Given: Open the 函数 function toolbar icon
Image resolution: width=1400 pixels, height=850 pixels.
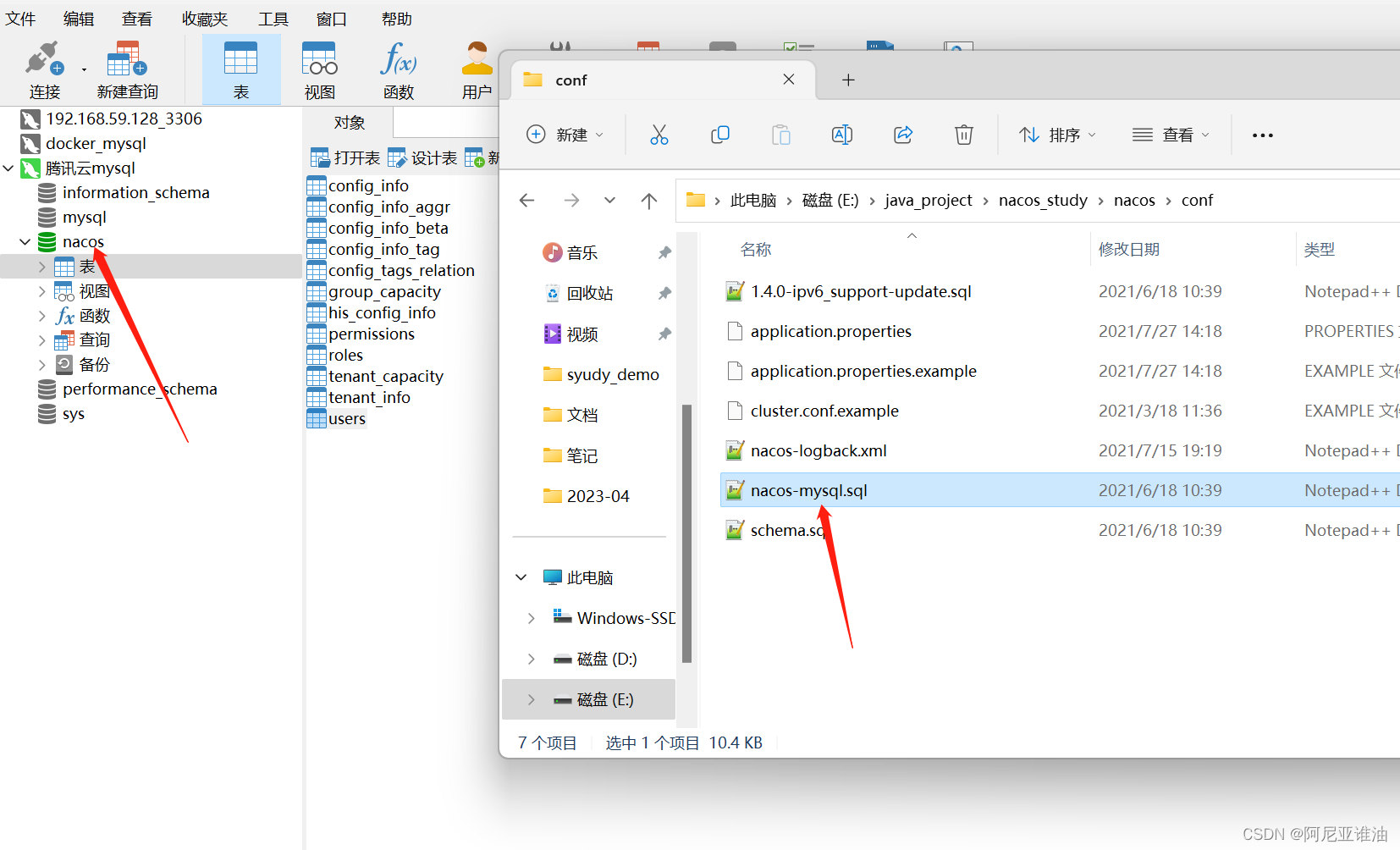Looking at the screenshot, I should pos(398,69).
